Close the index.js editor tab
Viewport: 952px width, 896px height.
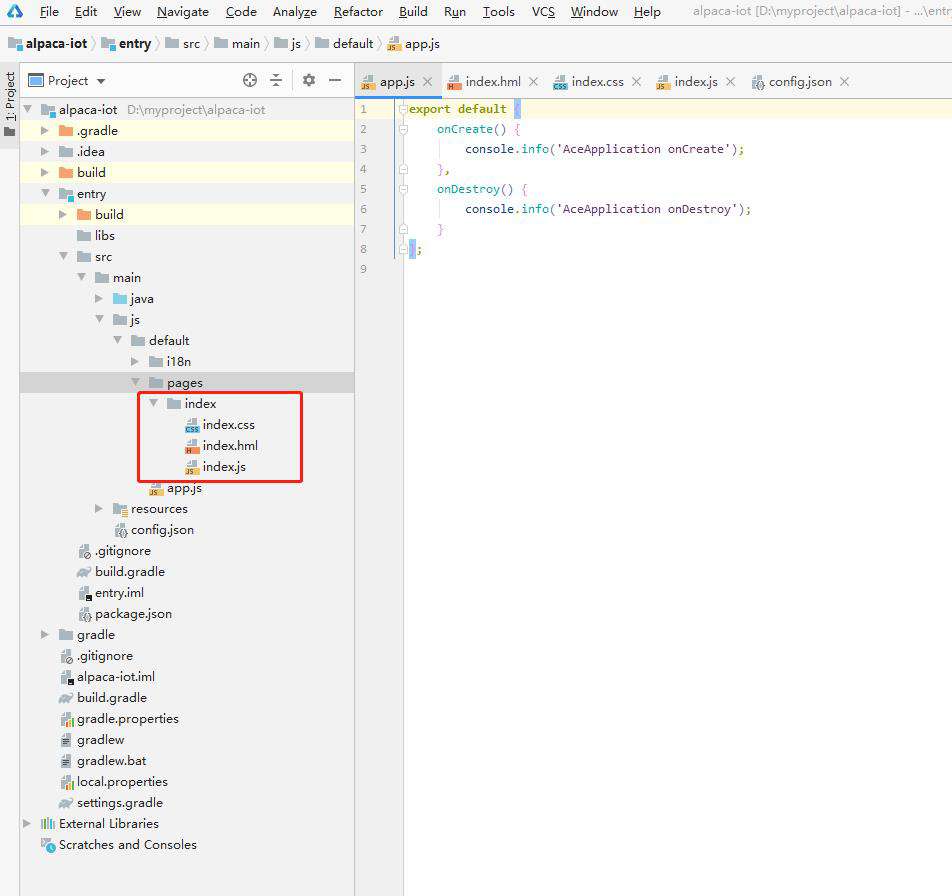point(730,81)
